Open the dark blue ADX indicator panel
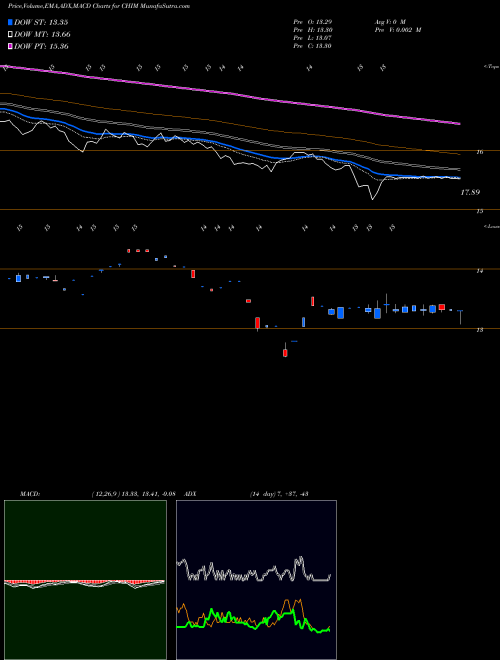 point(256,580)
